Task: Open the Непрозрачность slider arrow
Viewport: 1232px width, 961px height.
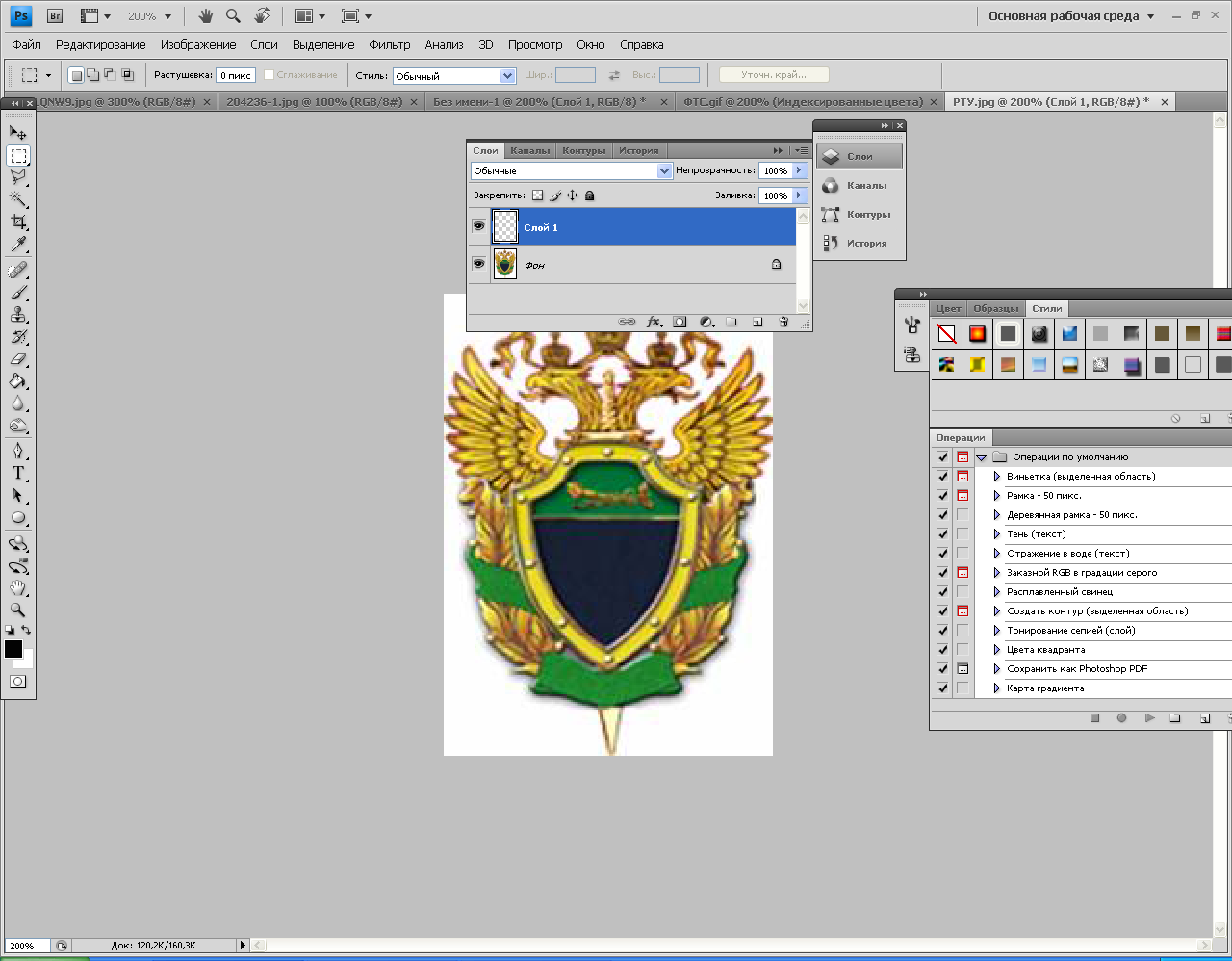Action: click(799, 170)
